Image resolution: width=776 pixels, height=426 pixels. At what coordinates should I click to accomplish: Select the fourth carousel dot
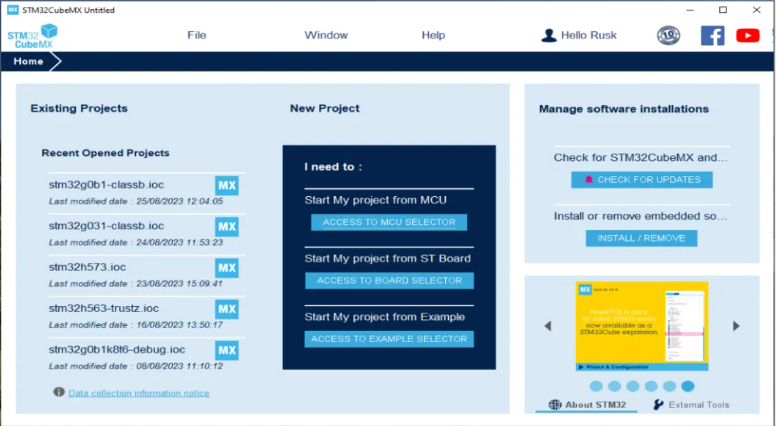pos(651,386)
